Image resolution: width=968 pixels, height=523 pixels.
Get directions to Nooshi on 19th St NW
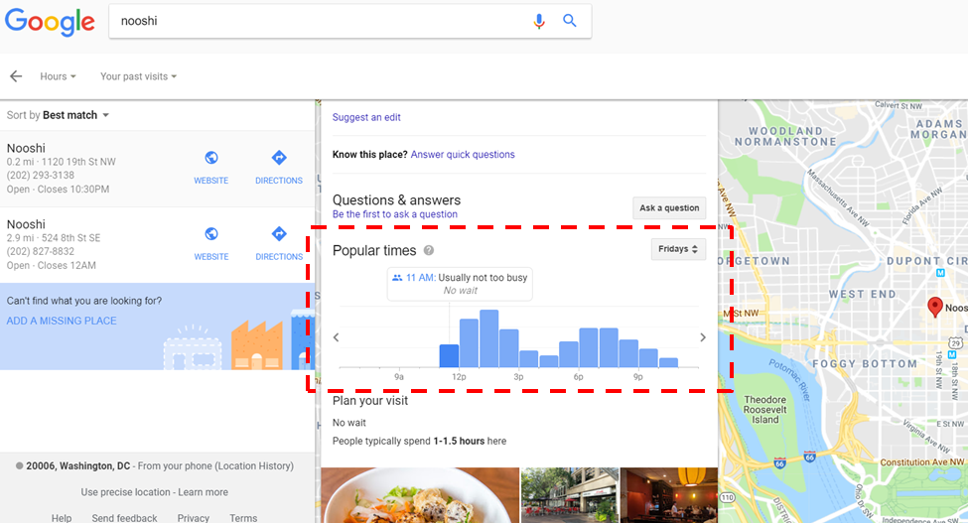pos(279,167)
